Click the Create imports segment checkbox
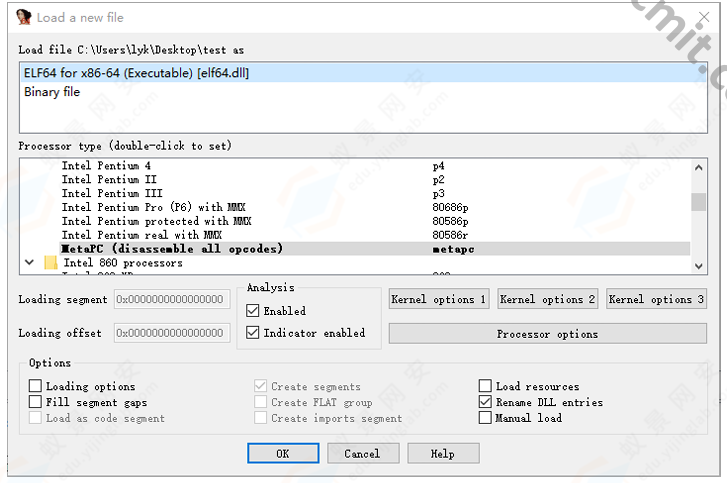The height and width of the screenshot is (483, 727). click(261, 418)
